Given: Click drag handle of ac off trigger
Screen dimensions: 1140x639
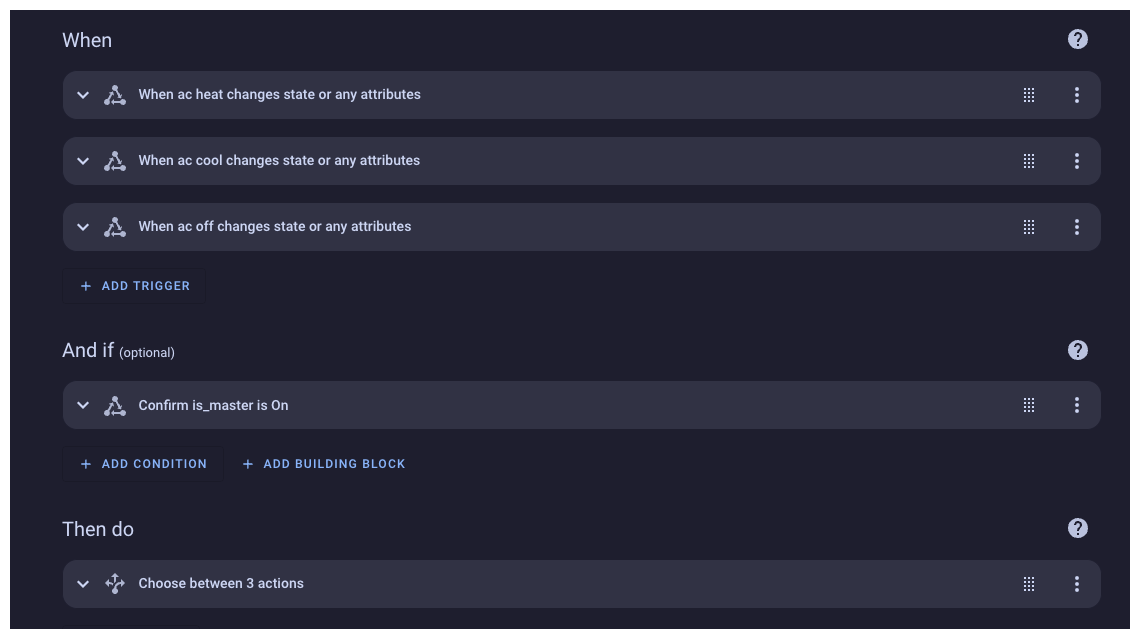Looking at the screenshot, I should click(x=1028, y=227).
